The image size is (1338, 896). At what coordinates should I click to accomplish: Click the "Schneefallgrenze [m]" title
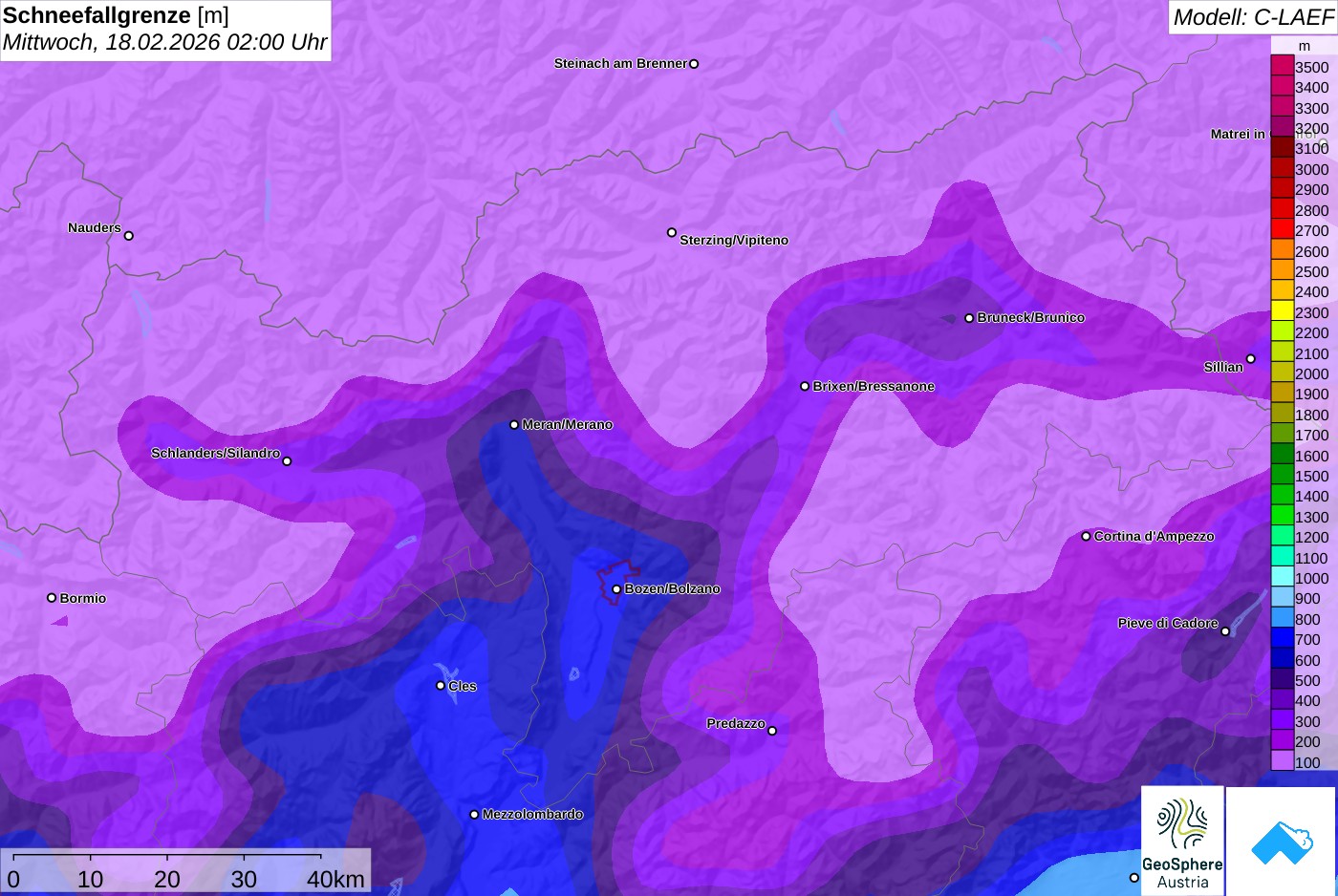pyautogui.click(x=116, y=15)
